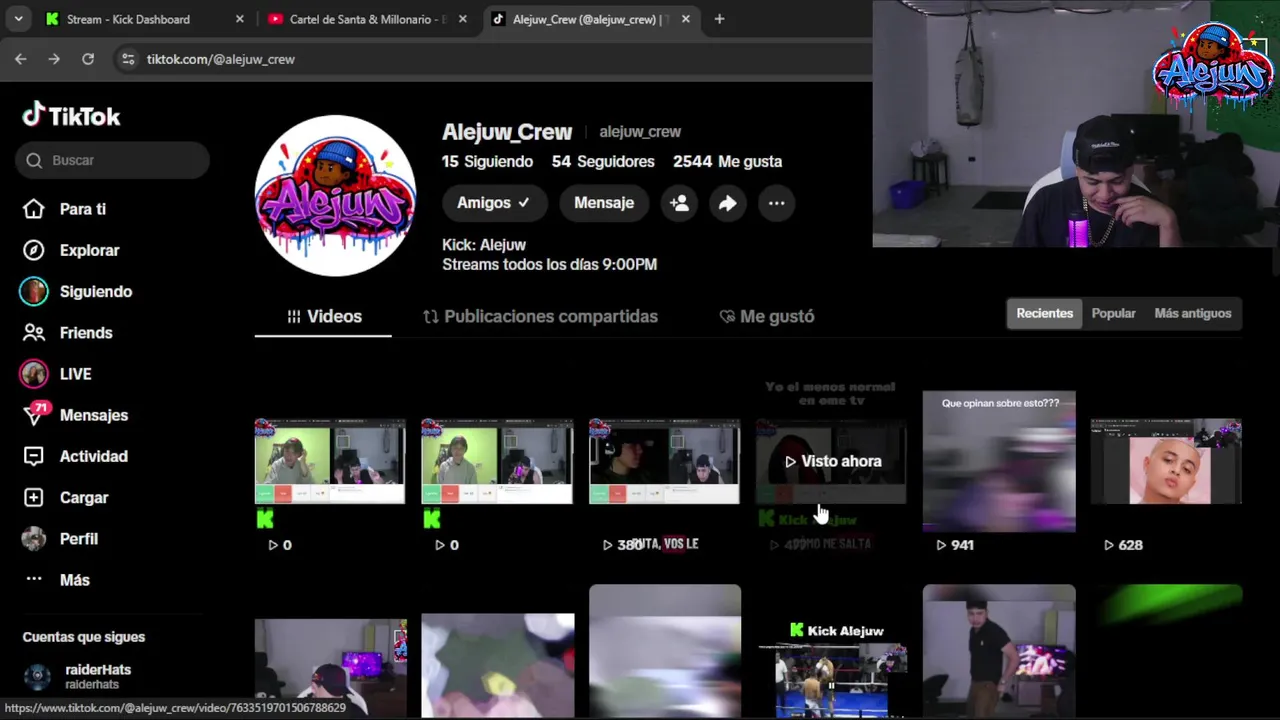Open the PUTA, VOS LE video thumbnail
This screenshot has width=1280, height=720.
click(x=664, y=461)
